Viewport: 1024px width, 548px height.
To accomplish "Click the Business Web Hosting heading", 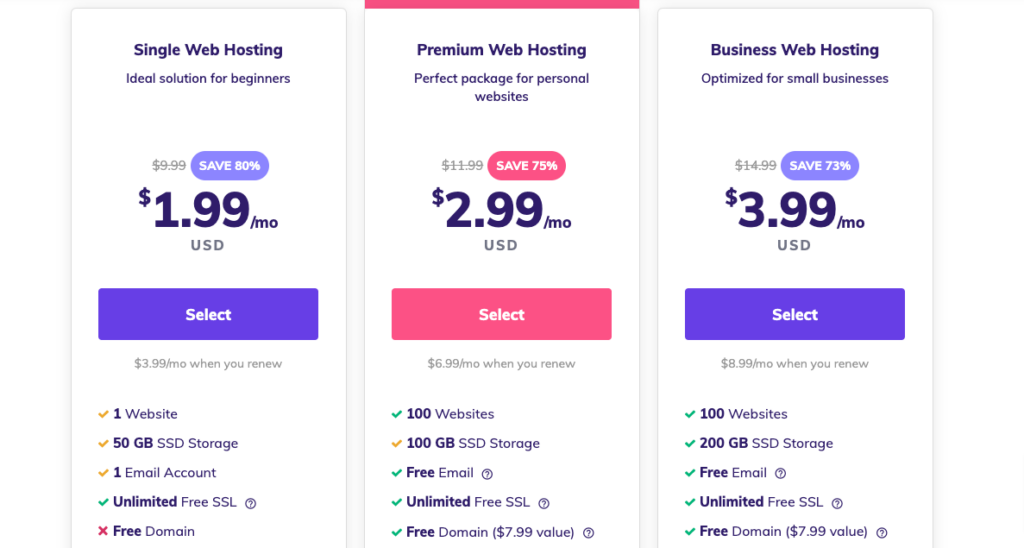I will coord(795,50).
